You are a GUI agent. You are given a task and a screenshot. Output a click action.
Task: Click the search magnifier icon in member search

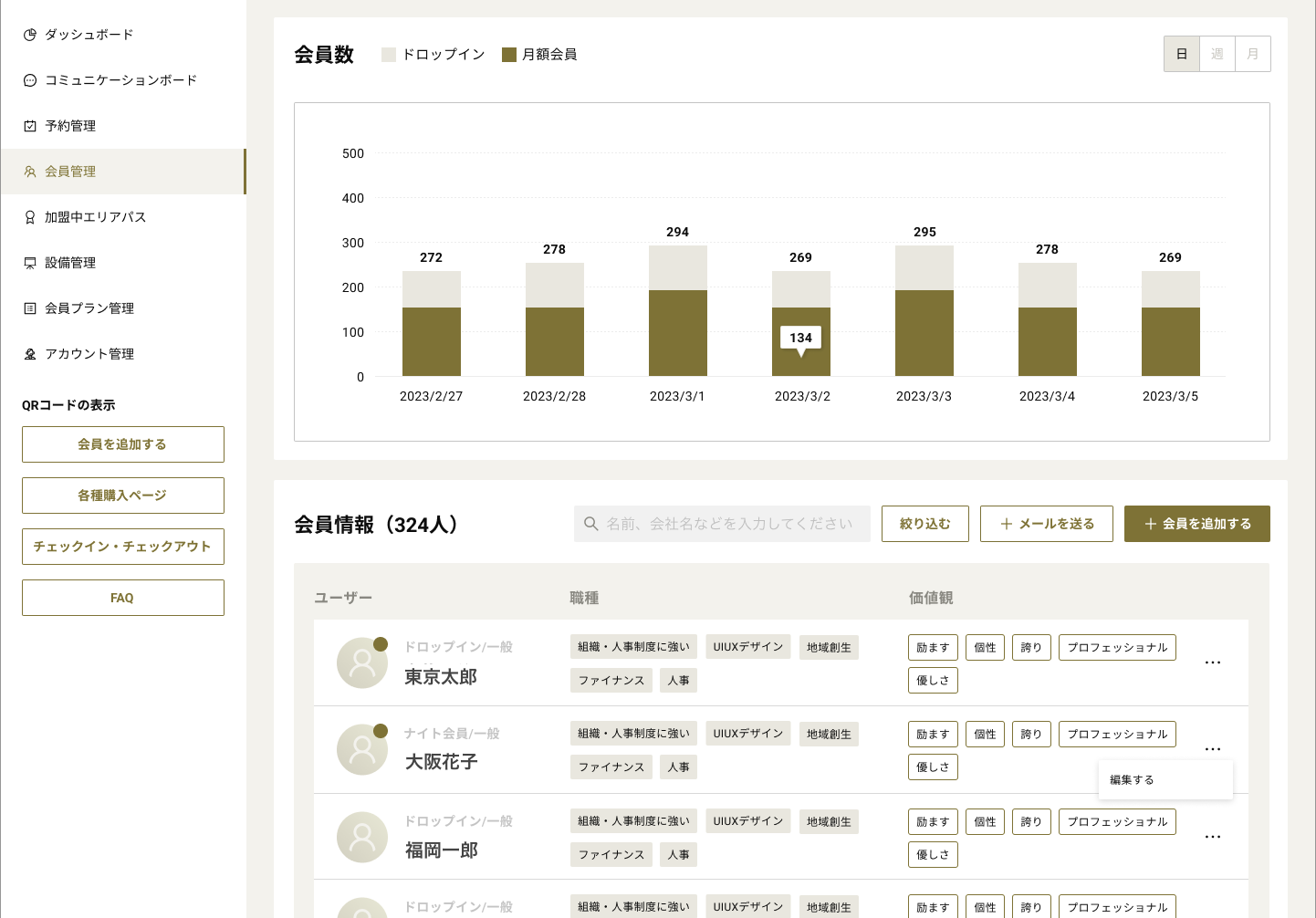pyautogui.click(x=591, y=524)
